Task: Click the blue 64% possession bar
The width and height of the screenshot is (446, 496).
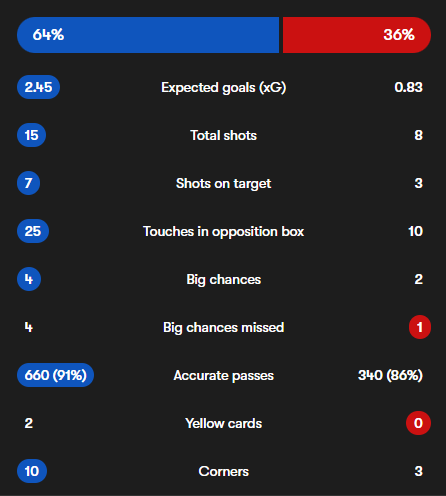Action: 148,35
